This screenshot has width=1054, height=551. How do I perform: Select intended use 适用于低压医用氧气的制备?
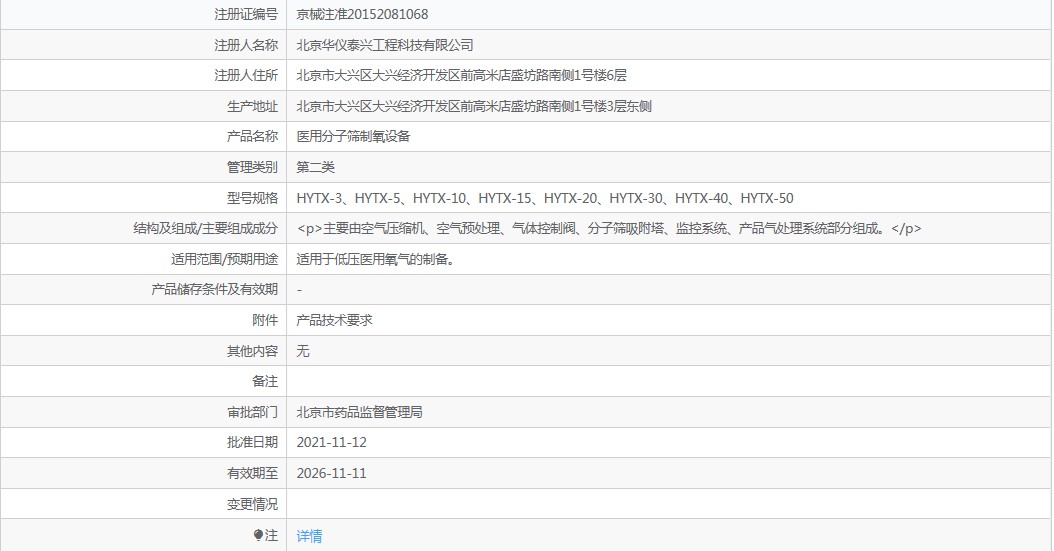click(x=376, y=259)
